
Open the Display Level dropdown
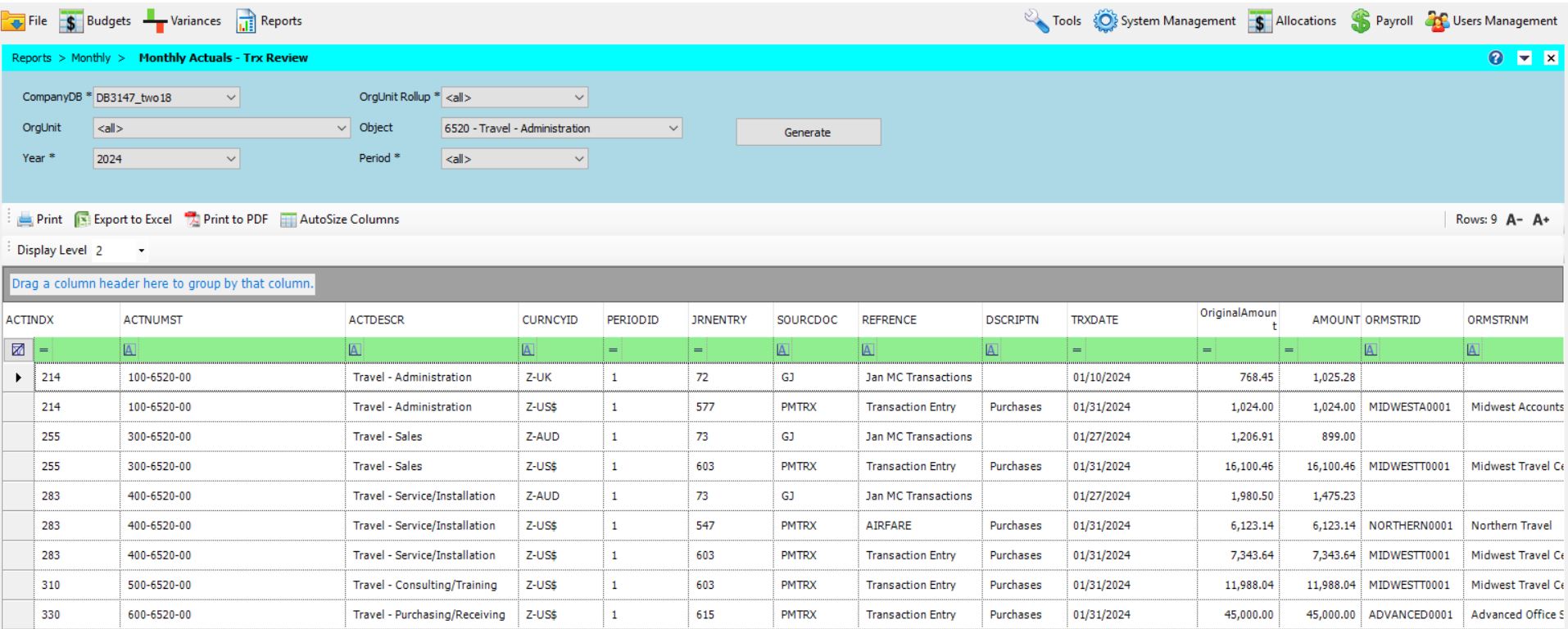click(x=142, y=251)
